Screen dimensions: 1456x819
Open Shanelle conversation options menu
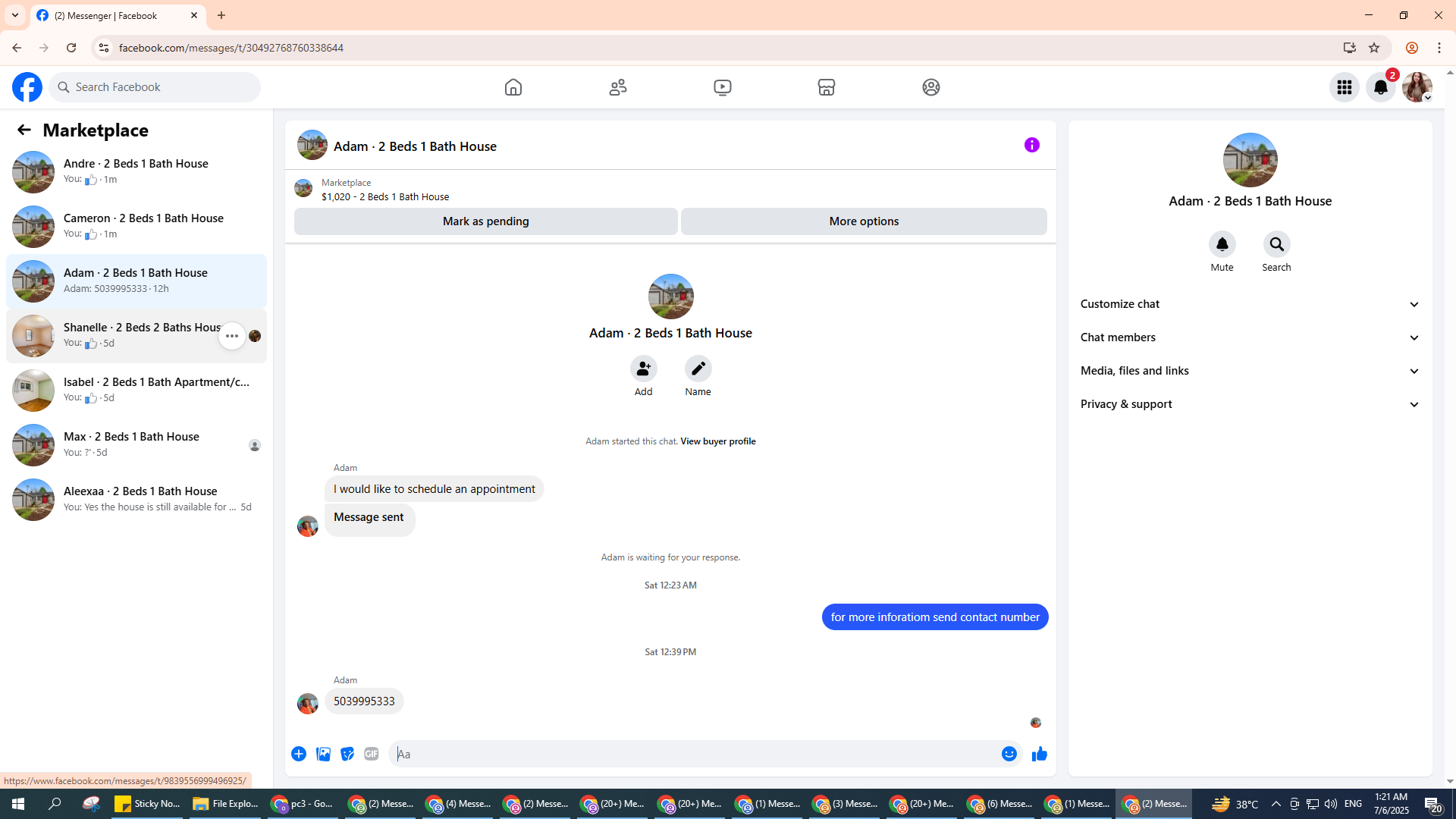[x=231, y=336]
